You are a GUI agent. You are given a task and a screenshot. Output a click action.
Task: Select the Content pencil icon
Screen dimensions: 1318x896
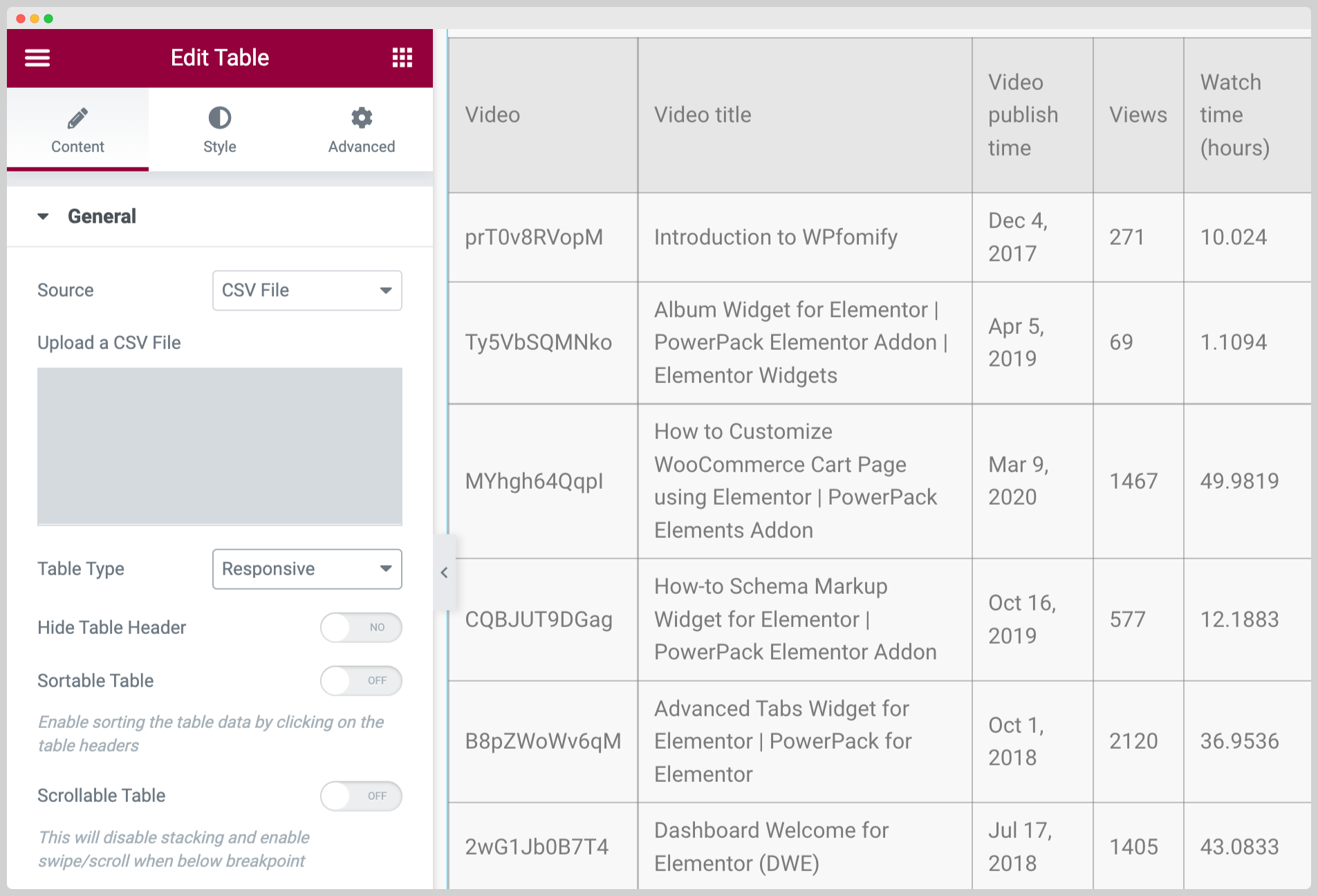click(x=77, y=118)
